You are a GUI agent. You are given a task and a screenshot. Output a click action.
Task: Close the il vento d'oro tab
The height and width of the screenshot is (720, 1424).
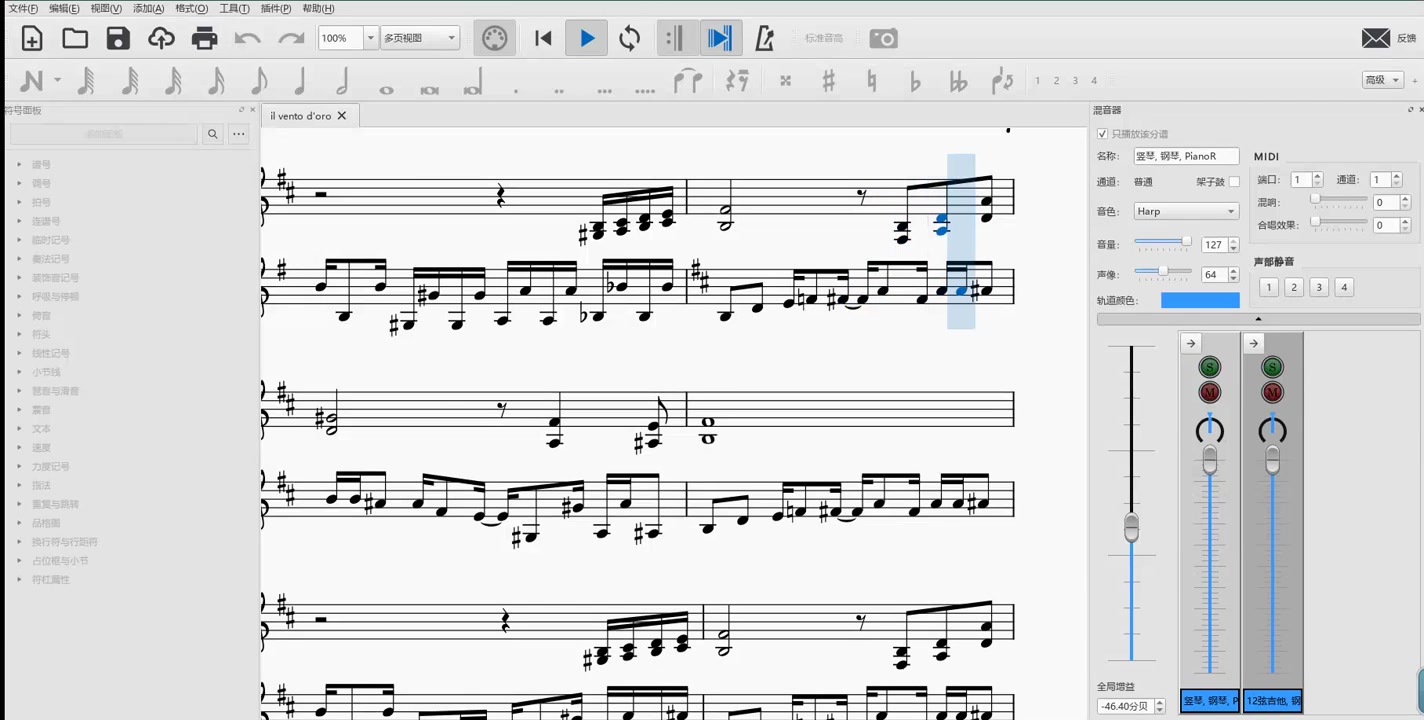click(341, 116)
